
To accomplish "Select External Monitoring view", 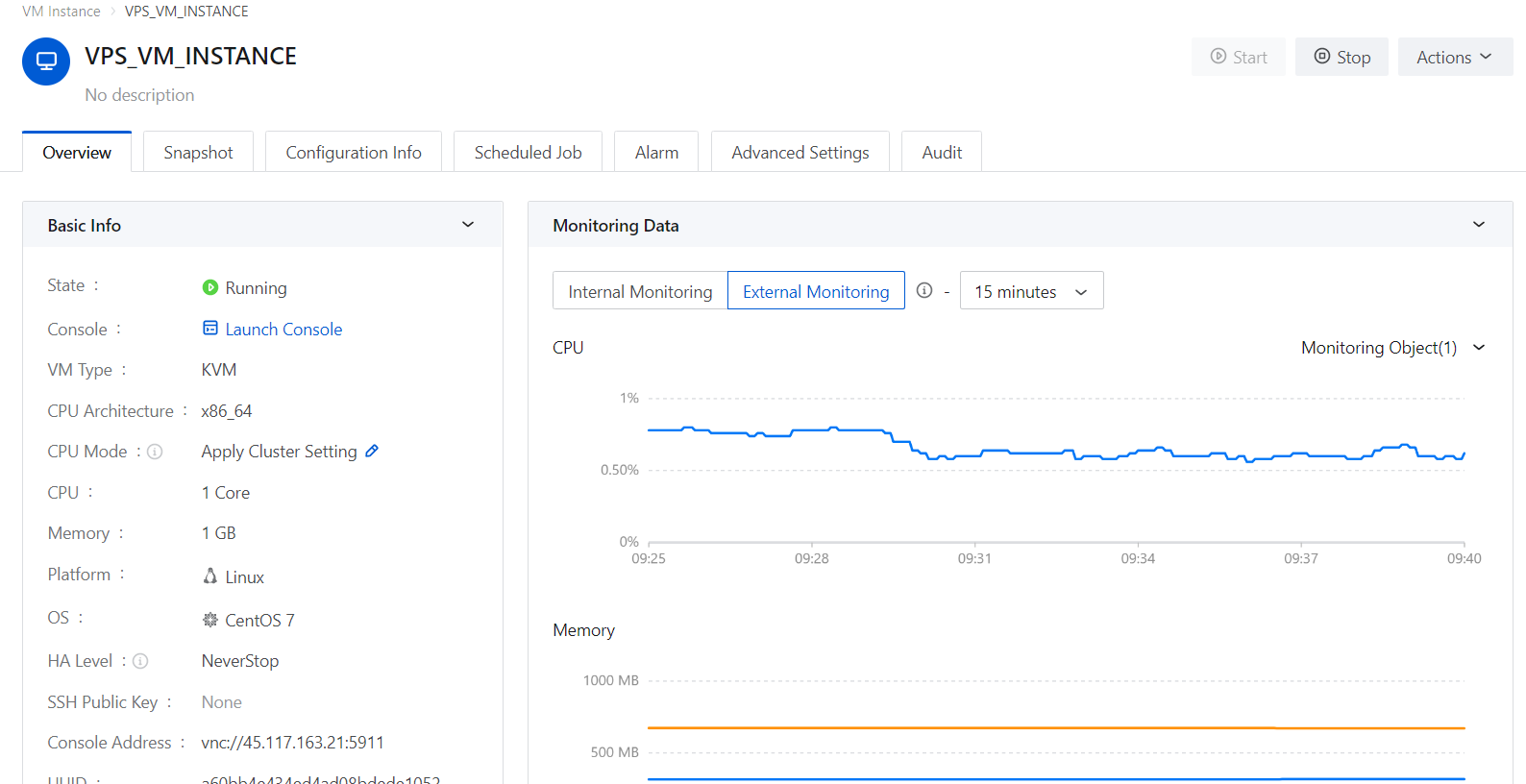I will [816, 291].
